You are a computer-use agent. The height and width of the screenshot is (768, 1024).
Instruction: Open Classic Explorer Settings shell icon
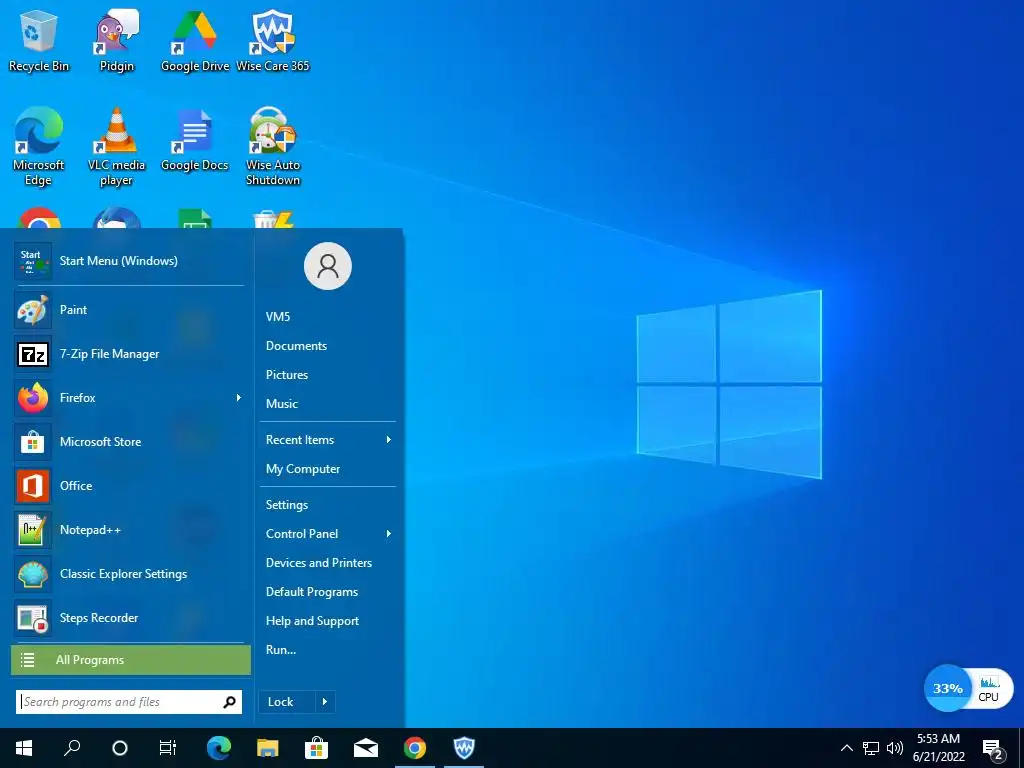point(33,574)
